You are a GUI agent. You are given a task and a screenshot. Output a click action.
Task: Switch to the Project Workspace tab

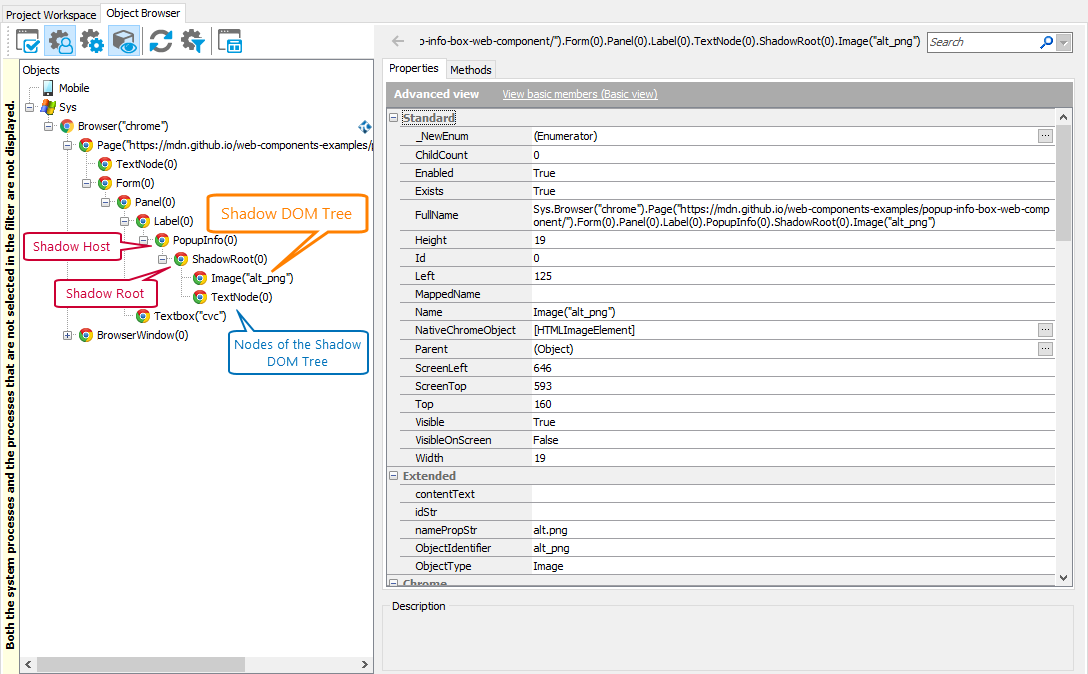pos(50,14)
